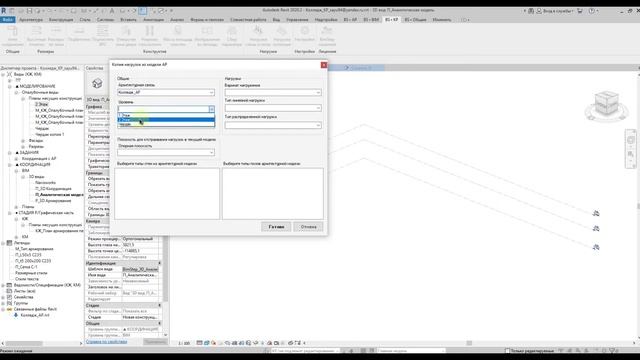This screenshot has width=640, height=360.
Task: Toggle the Только редактируемые checkbox
Action: pyautogui.click(x=507, y=351)
